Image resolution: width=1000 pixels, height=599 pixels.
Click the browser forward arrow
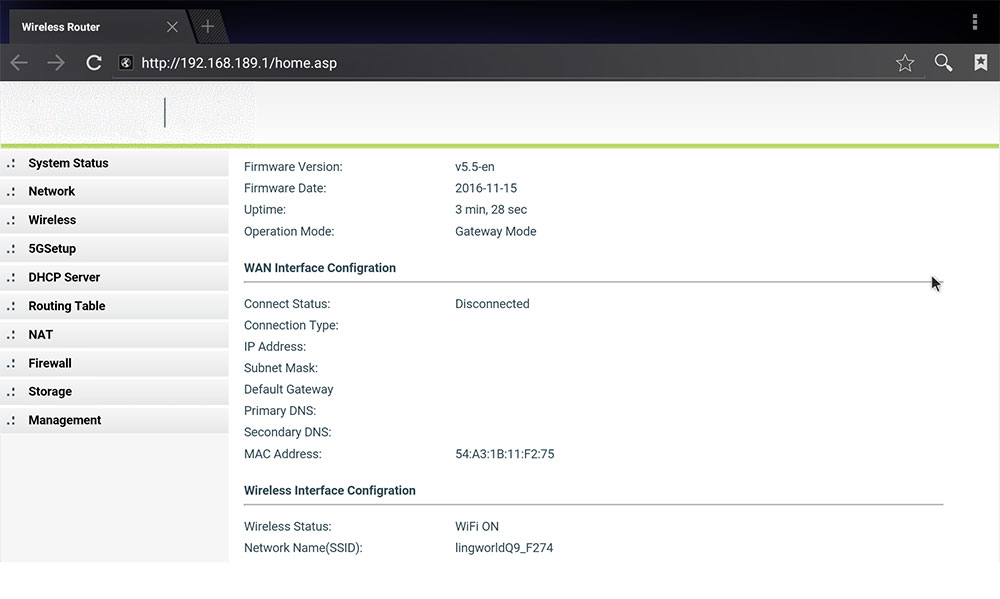(56, 63)
